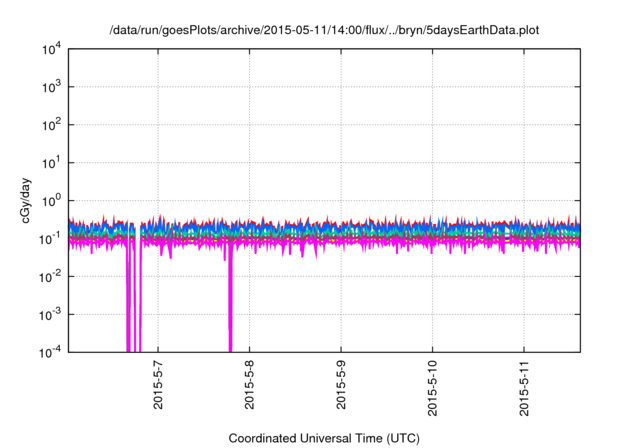Click the 2015-5-7 date tick label
Image resolution: width=640 pixels, height=448 pixels.
158,385
